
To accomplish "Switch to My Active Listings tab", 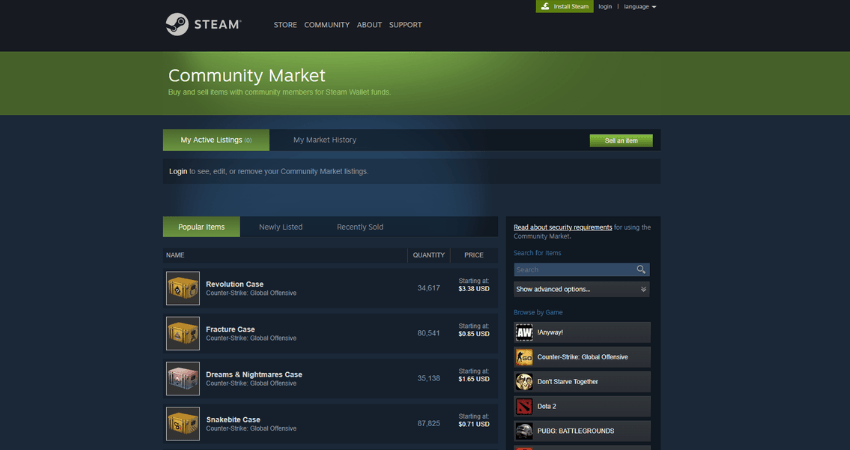I will tap(216, 140).
